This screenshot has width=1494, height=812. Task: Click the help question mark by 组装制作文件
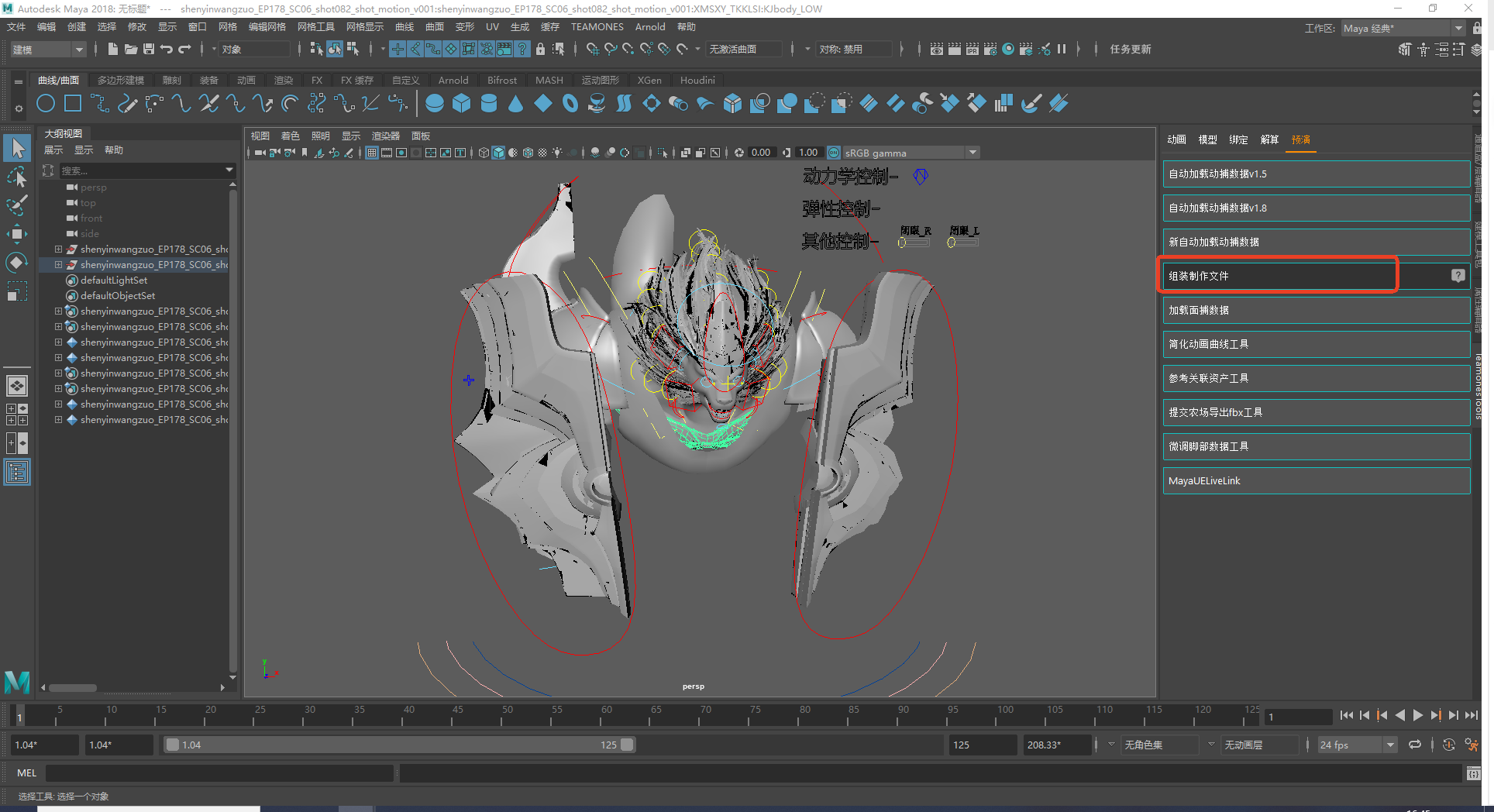(x=1458, y=276)
